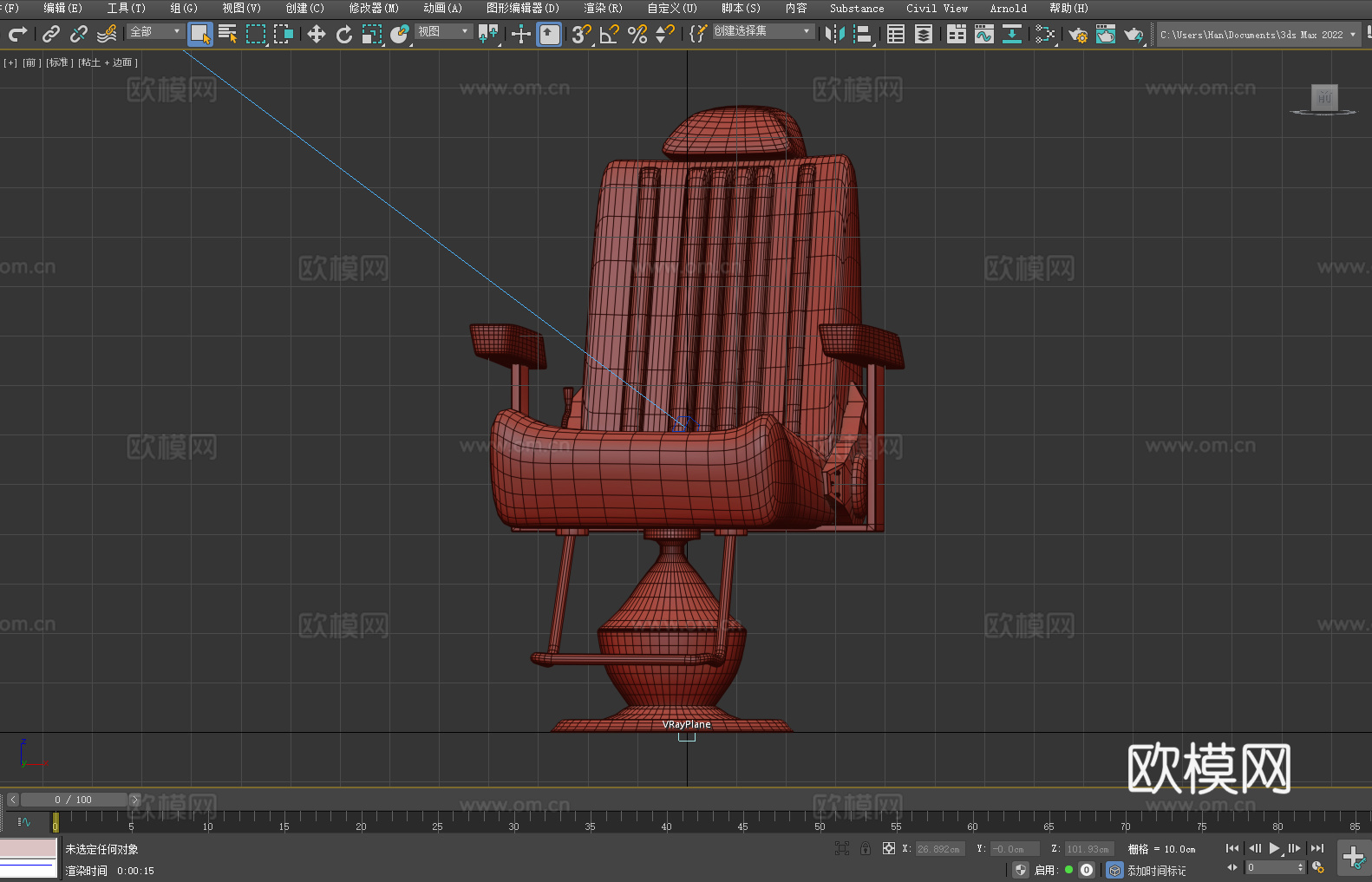Viewport: 1372px width, 882px height.
Task: Click the Set Key plus button
Action: (x=1354, y=858)
